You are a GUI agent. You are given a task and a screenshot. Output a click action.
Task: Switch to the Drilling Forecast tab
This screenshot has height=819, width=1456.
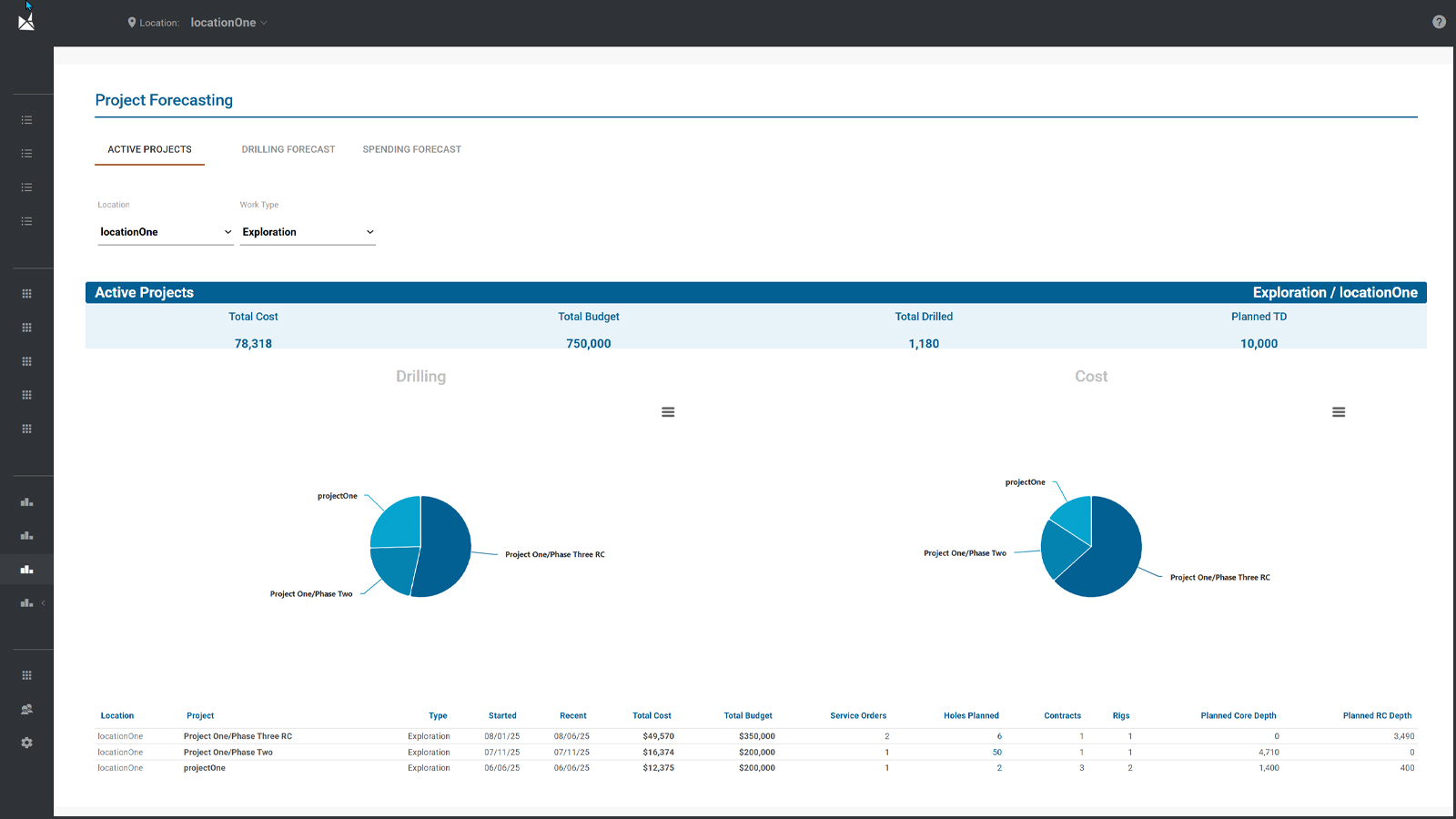click(288, 149)
